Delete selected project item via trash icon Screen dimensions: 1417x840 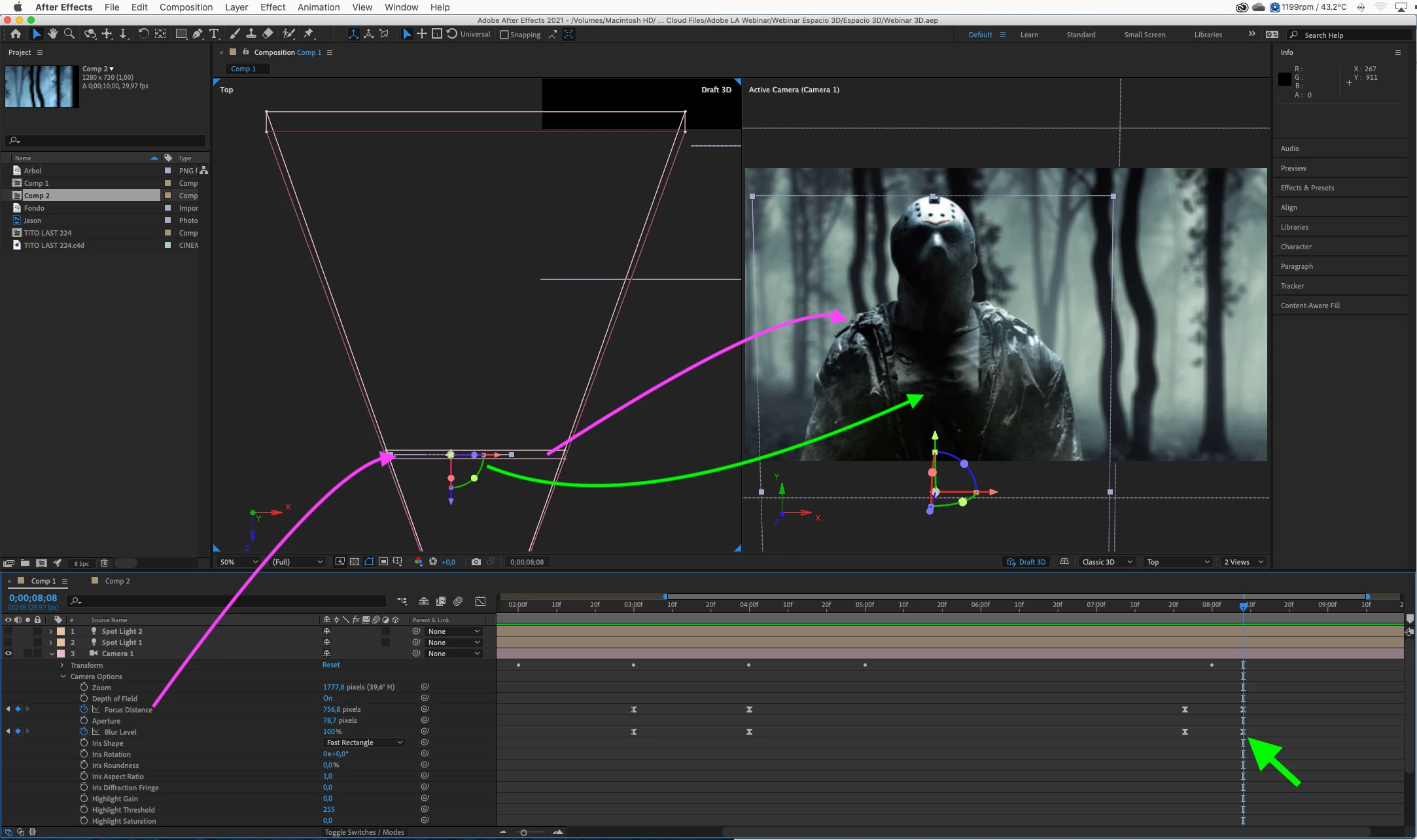click(104, 563)
